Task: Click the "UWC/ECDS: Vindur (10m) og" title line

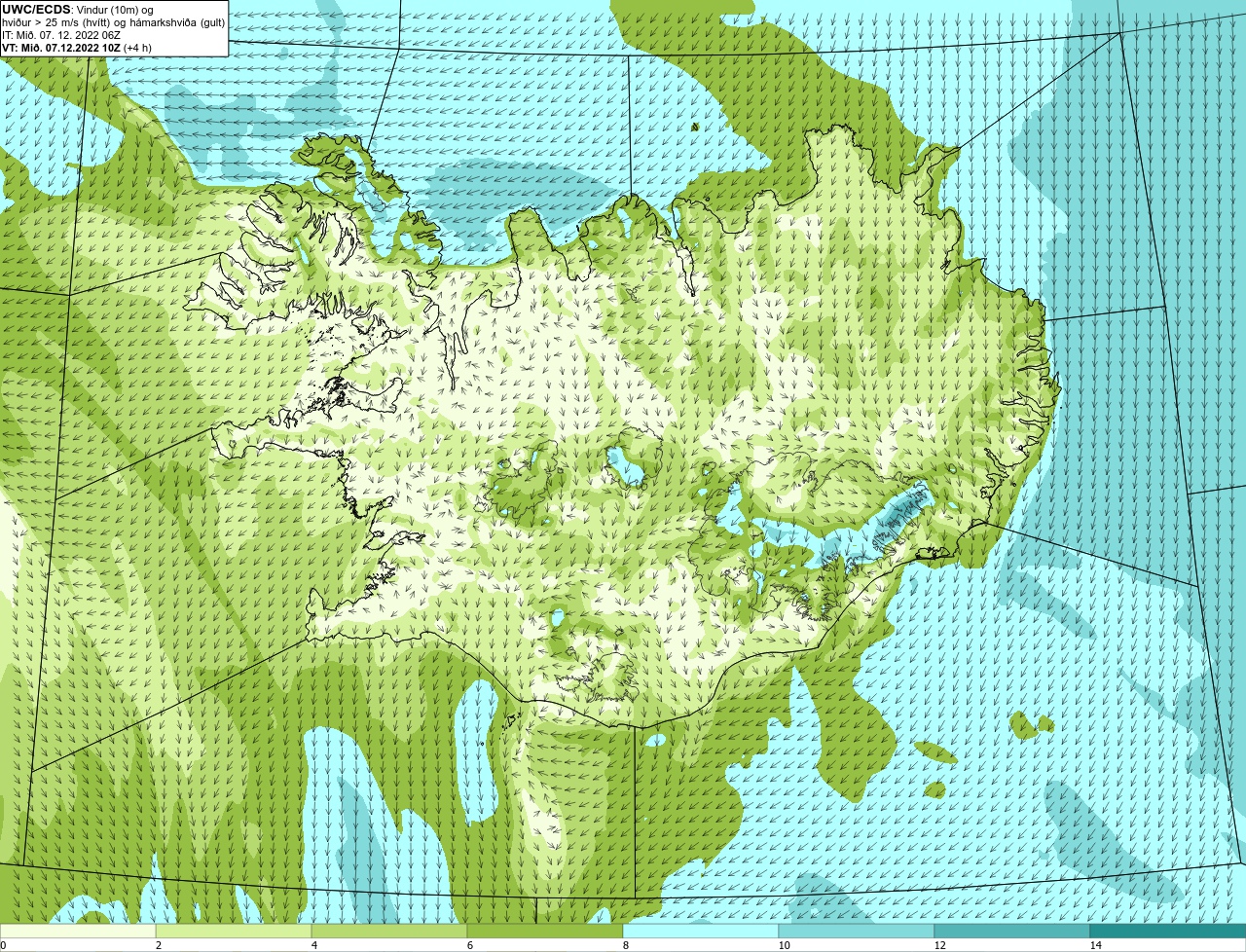Action: (78, 9)
